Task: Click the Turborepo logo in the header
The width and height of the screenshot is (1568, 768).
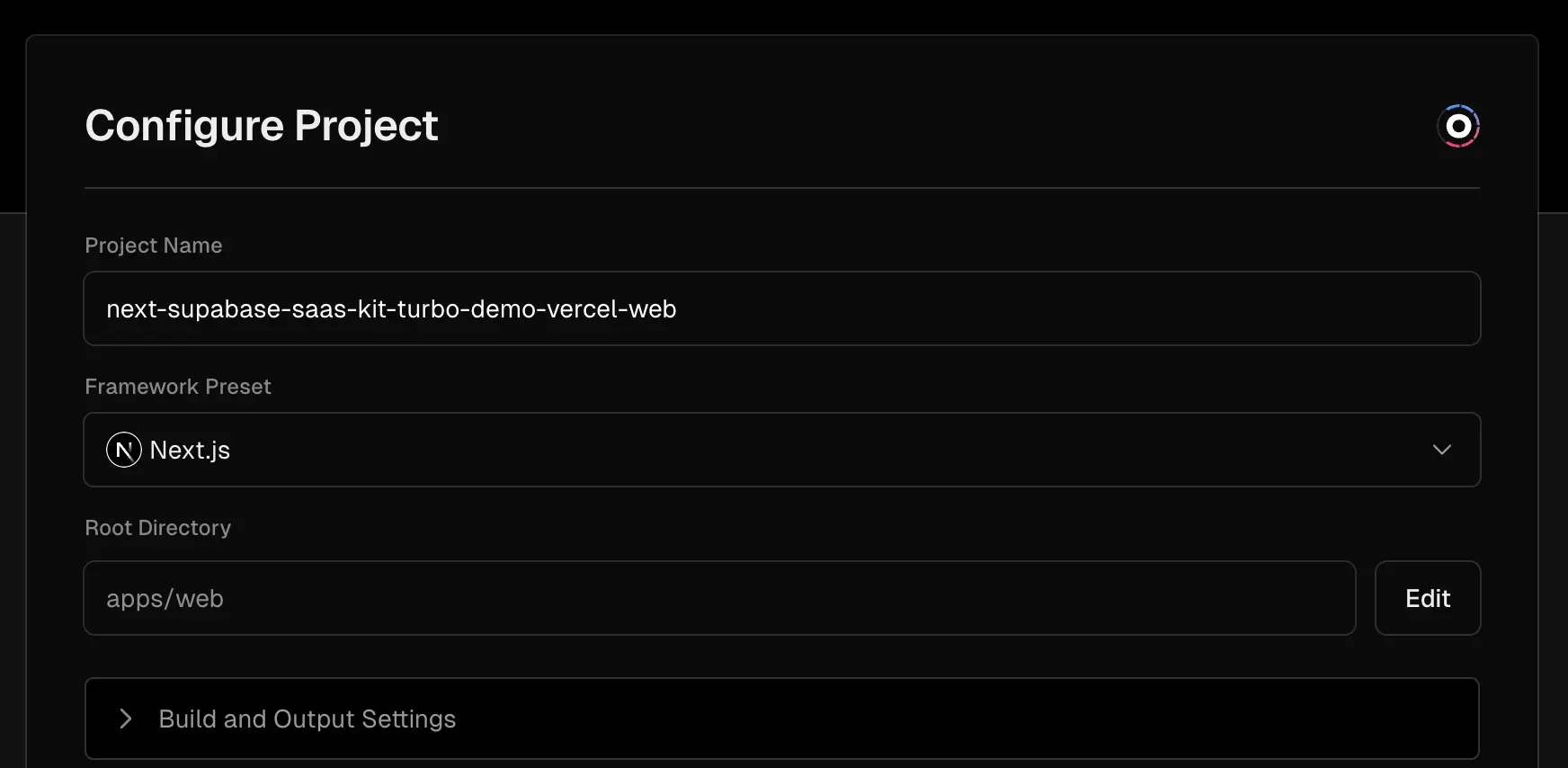Action: 1457,126
